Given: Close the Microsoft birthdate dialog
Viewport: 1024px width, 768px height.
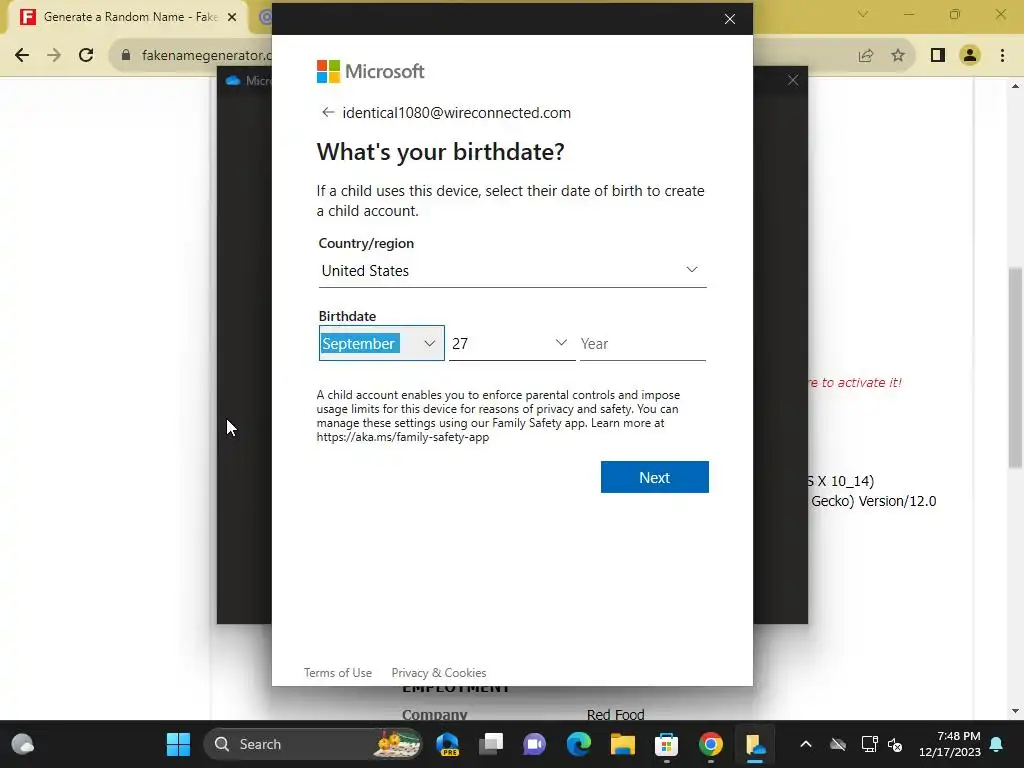Looking at the screenshot, I should [729, 19].
